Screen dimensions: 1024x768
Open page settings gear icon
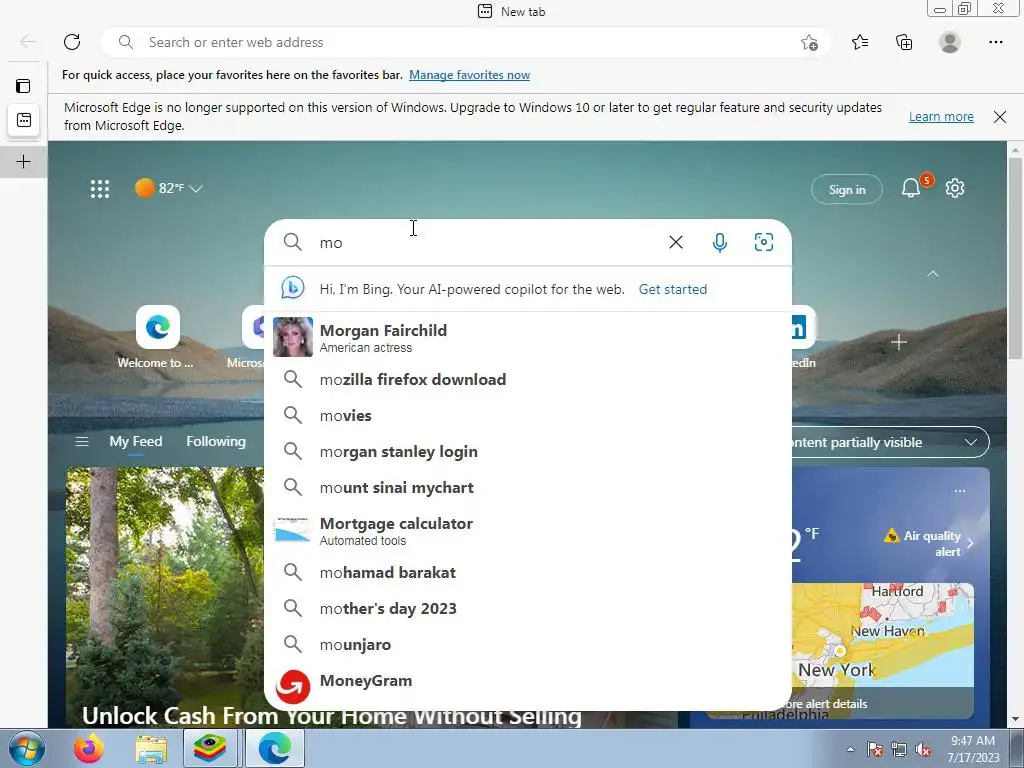955,188
